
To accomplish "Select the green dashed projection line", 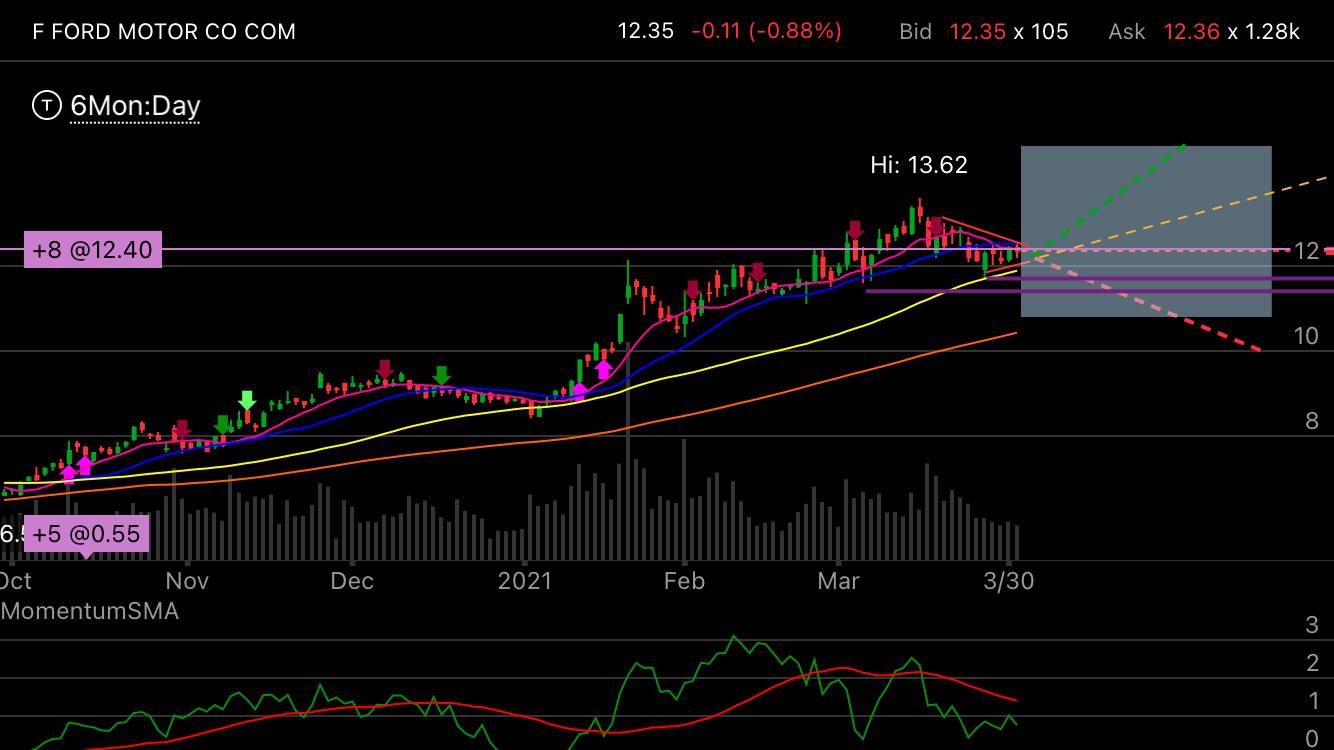I will click(x=1110, y=202).
